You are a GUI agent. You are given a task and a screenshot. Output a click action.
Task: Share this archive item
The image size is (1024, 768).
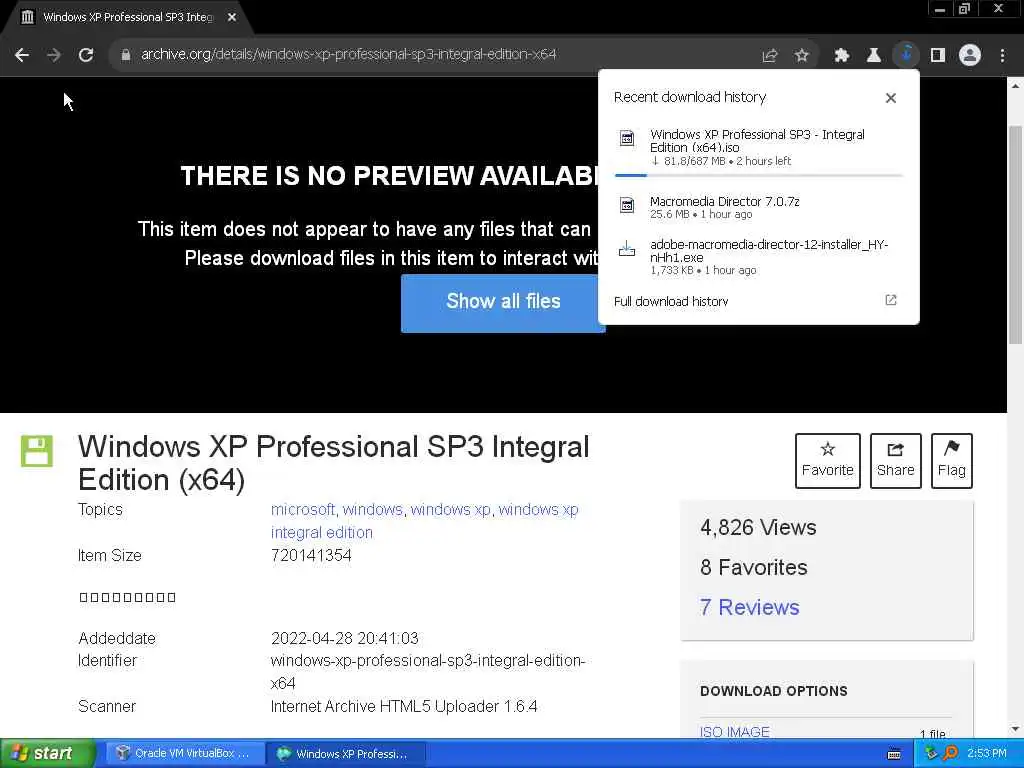(895, 460)
